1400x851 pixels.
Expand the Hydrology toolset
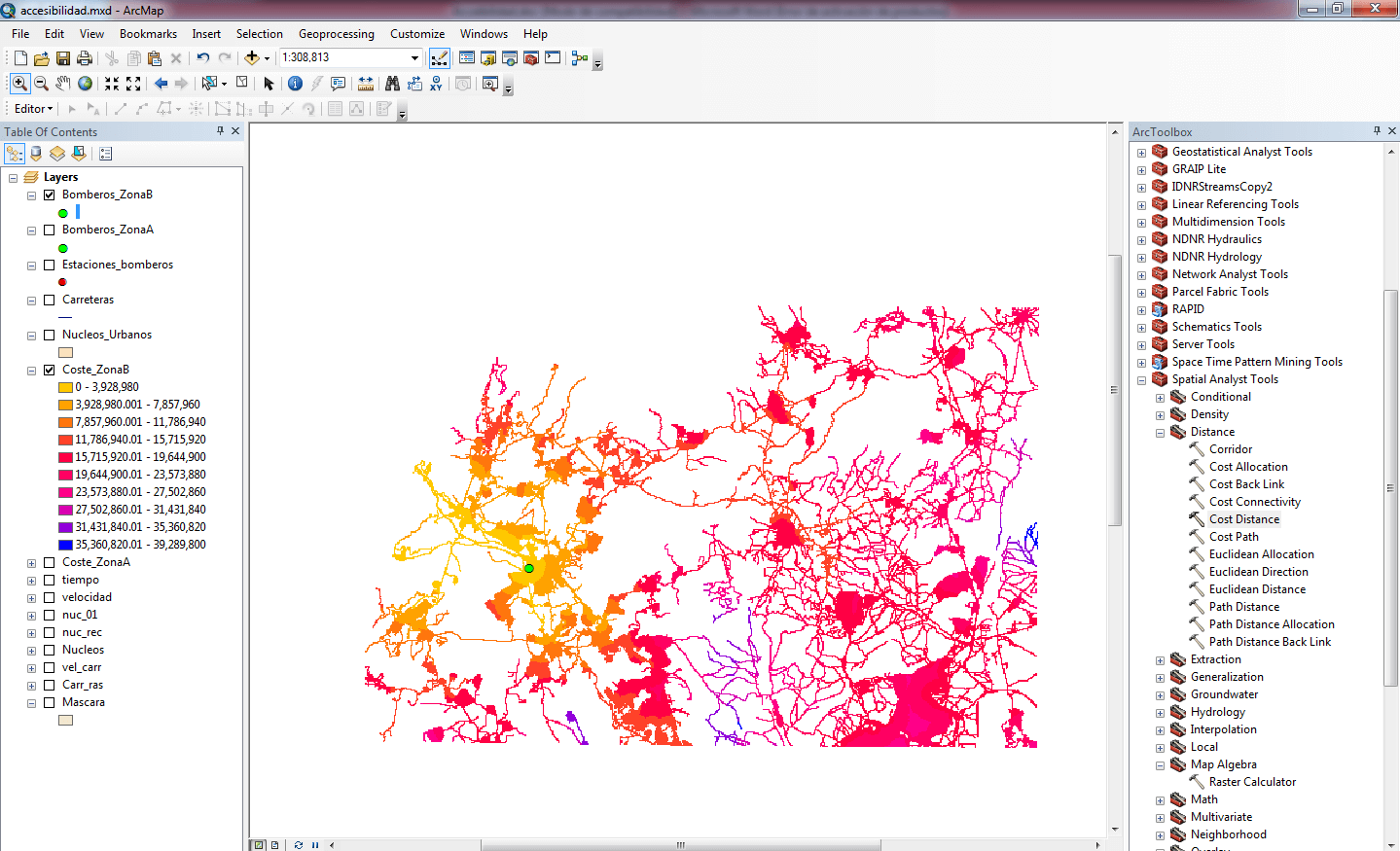(x=1160, y=713)
